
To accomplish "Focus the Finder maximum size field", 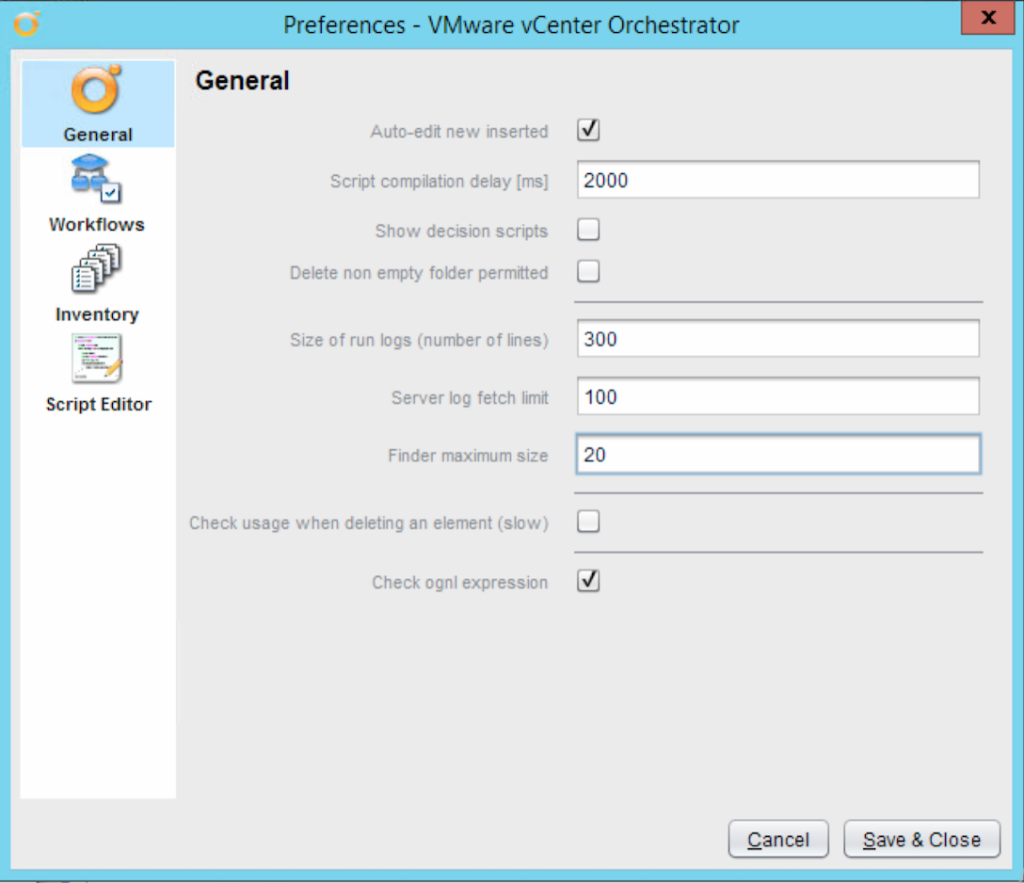I will pyautogui.click(x=778, y=454).
